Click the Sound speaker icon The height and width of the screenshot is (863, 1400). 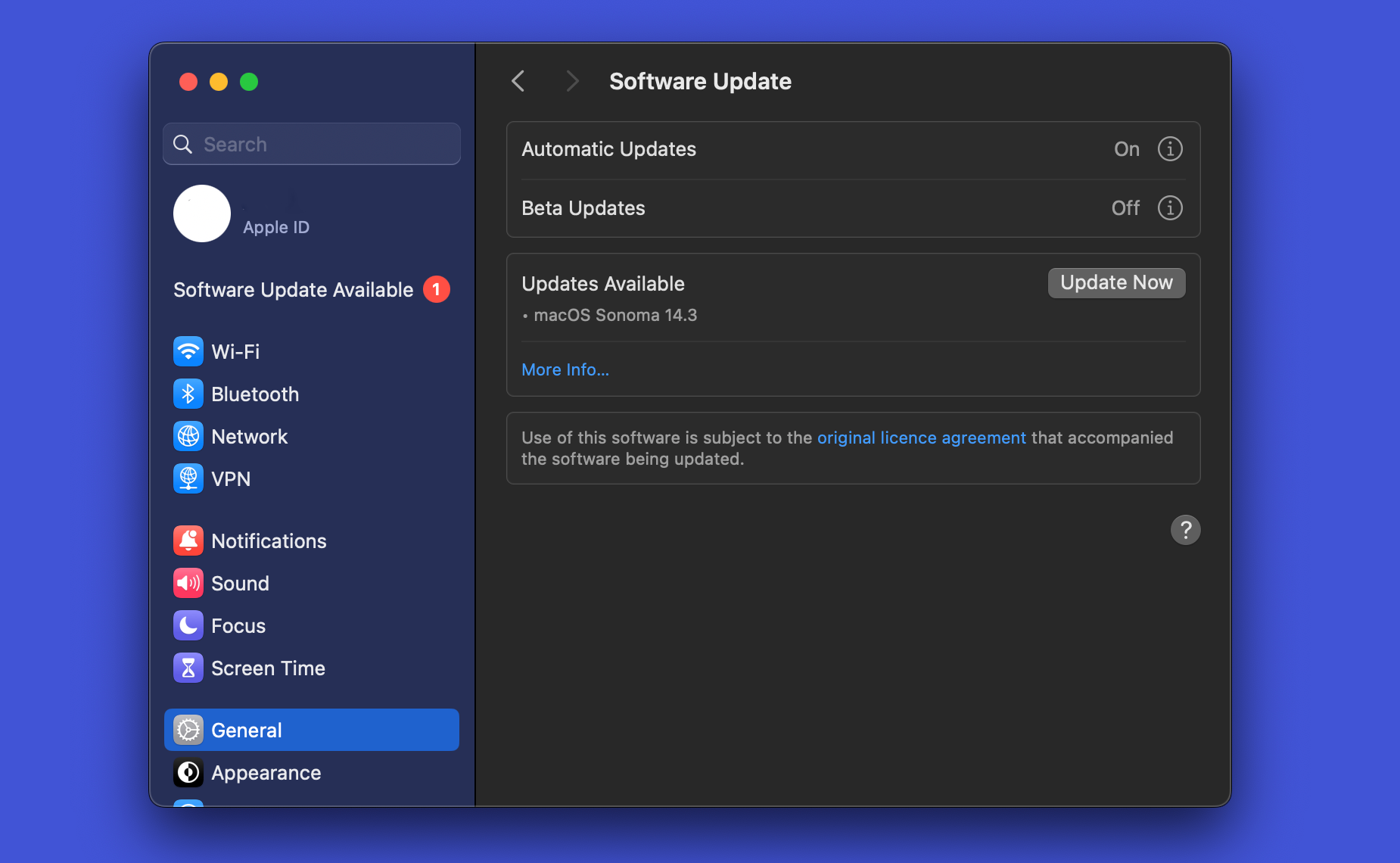[188, 583]
